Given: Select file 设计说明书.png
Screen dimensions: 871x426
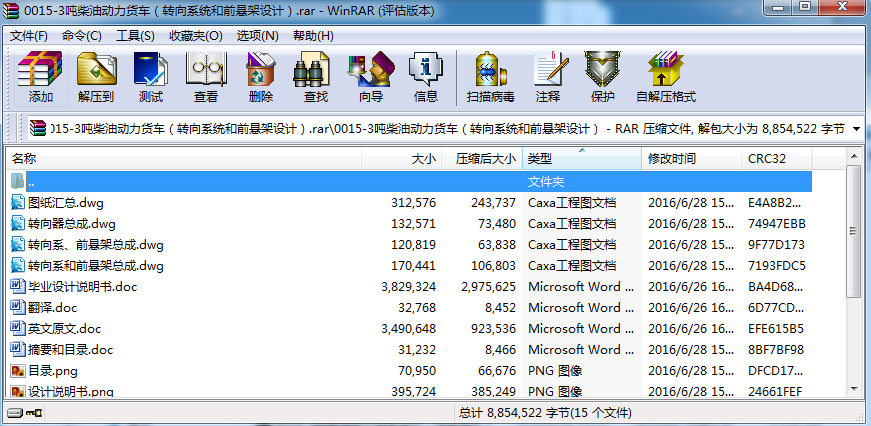Looking at the screenshot, I should pos(71,392).
